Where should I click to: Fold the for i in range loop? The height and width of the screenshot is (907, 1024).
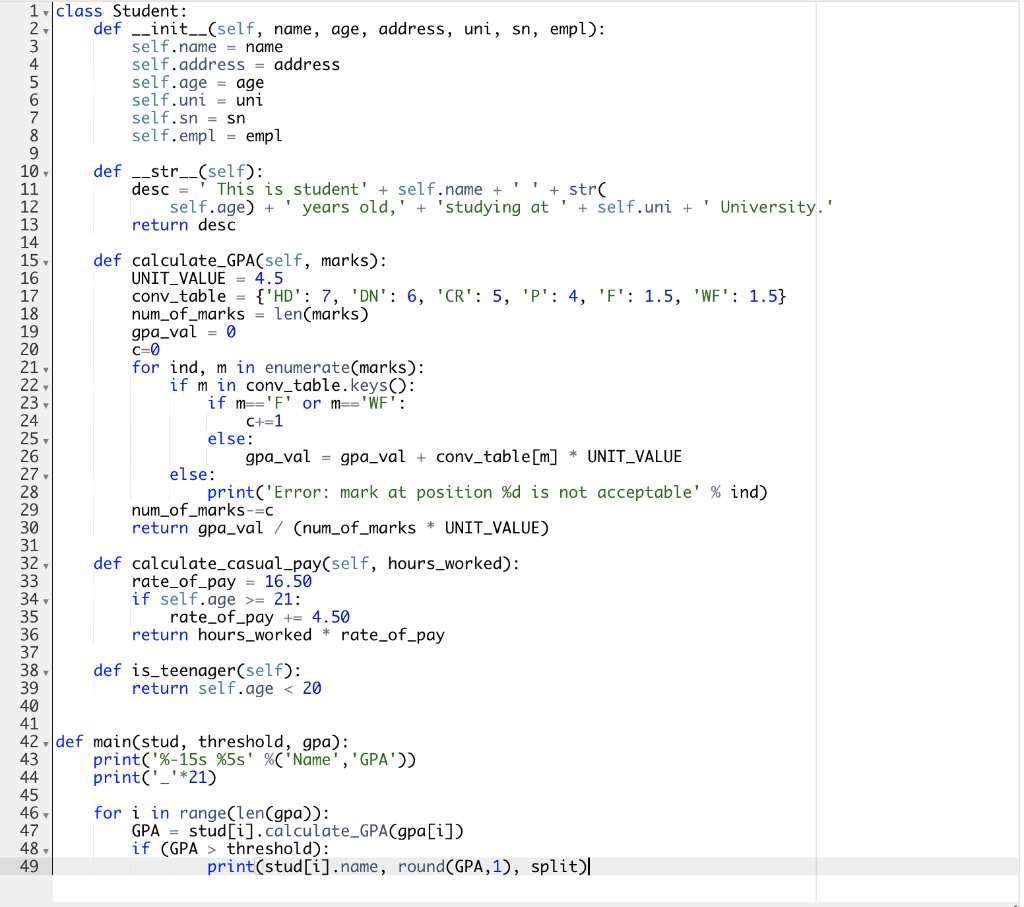(x=44, y=814)
